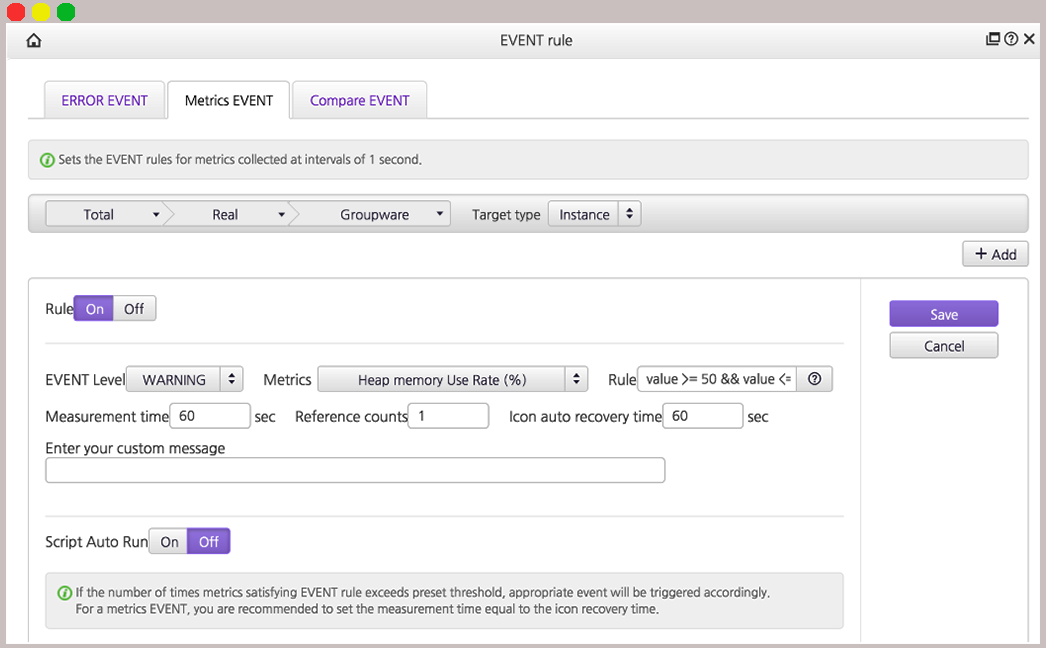Click the green info icon in the bottom note

[65, 593]
